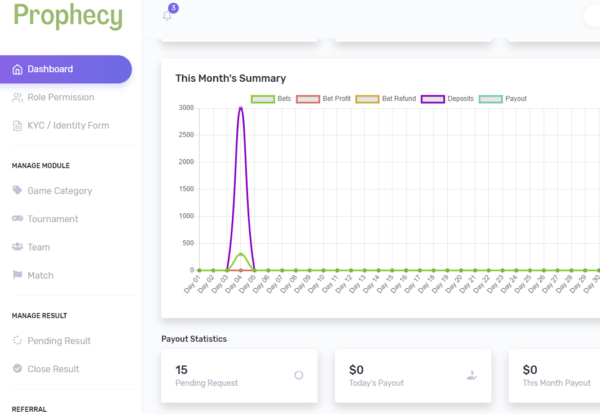Click the Role Permission users icon
Image resolution: width=600 pixels, height=414 pixels.
tap(17, 97)
